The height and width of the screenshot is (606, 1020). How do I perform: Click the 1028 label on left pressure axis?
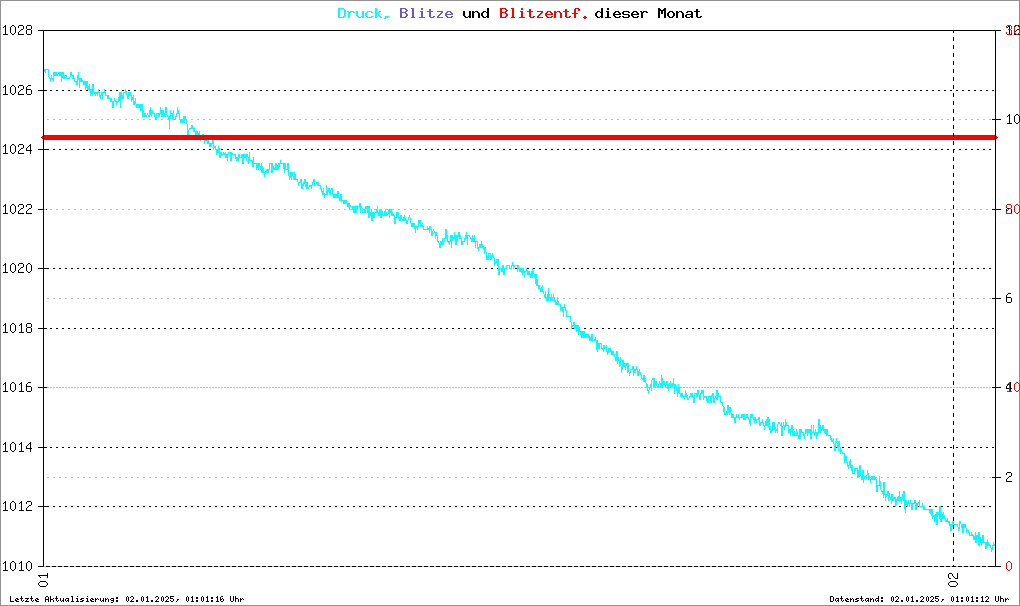[18, 31]
